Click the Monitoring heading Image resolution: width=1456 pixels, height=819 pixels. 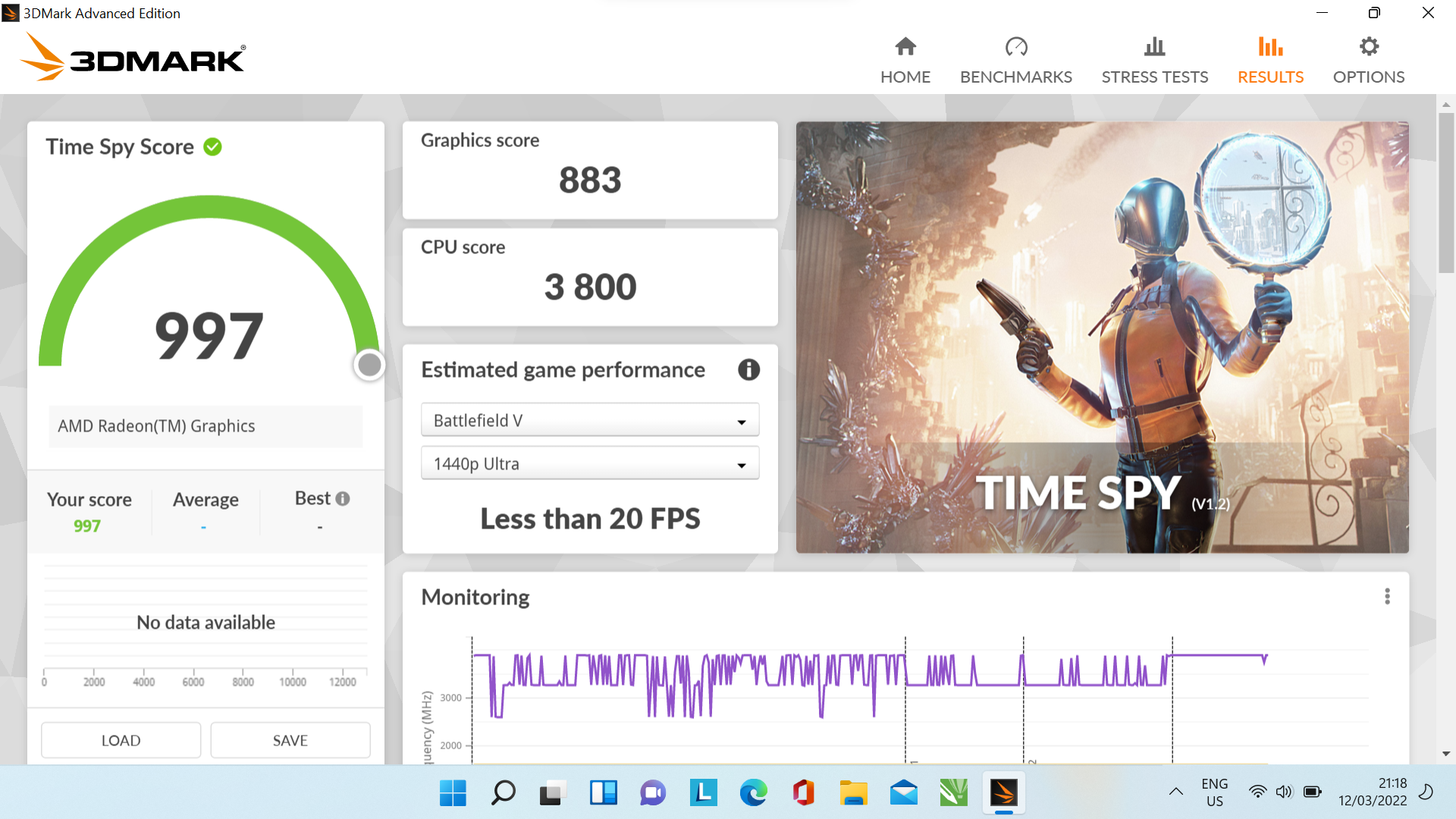coord(475,597)
